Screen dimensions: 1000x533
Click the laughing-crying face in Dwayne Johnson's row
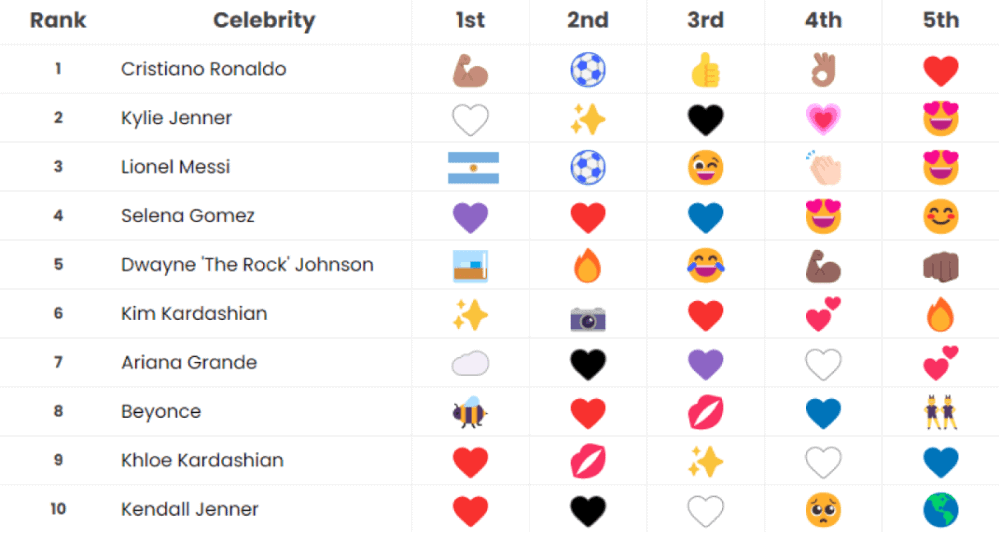[706, 266]
